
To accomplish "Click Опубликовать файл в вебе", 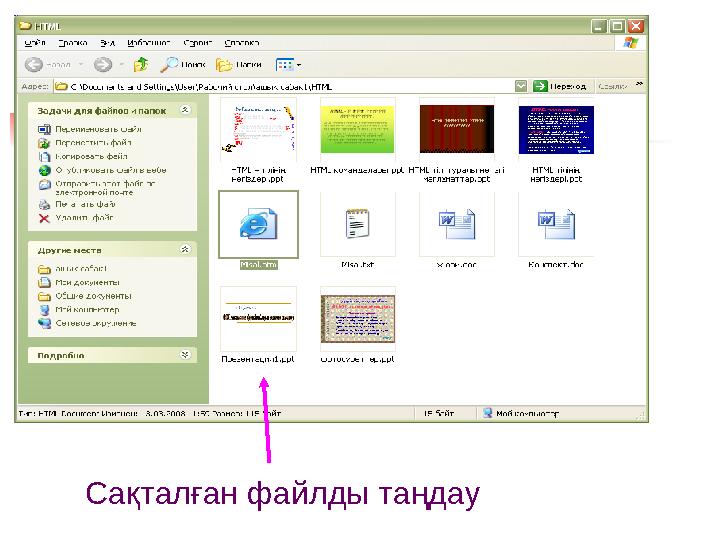I will point(111,170).
